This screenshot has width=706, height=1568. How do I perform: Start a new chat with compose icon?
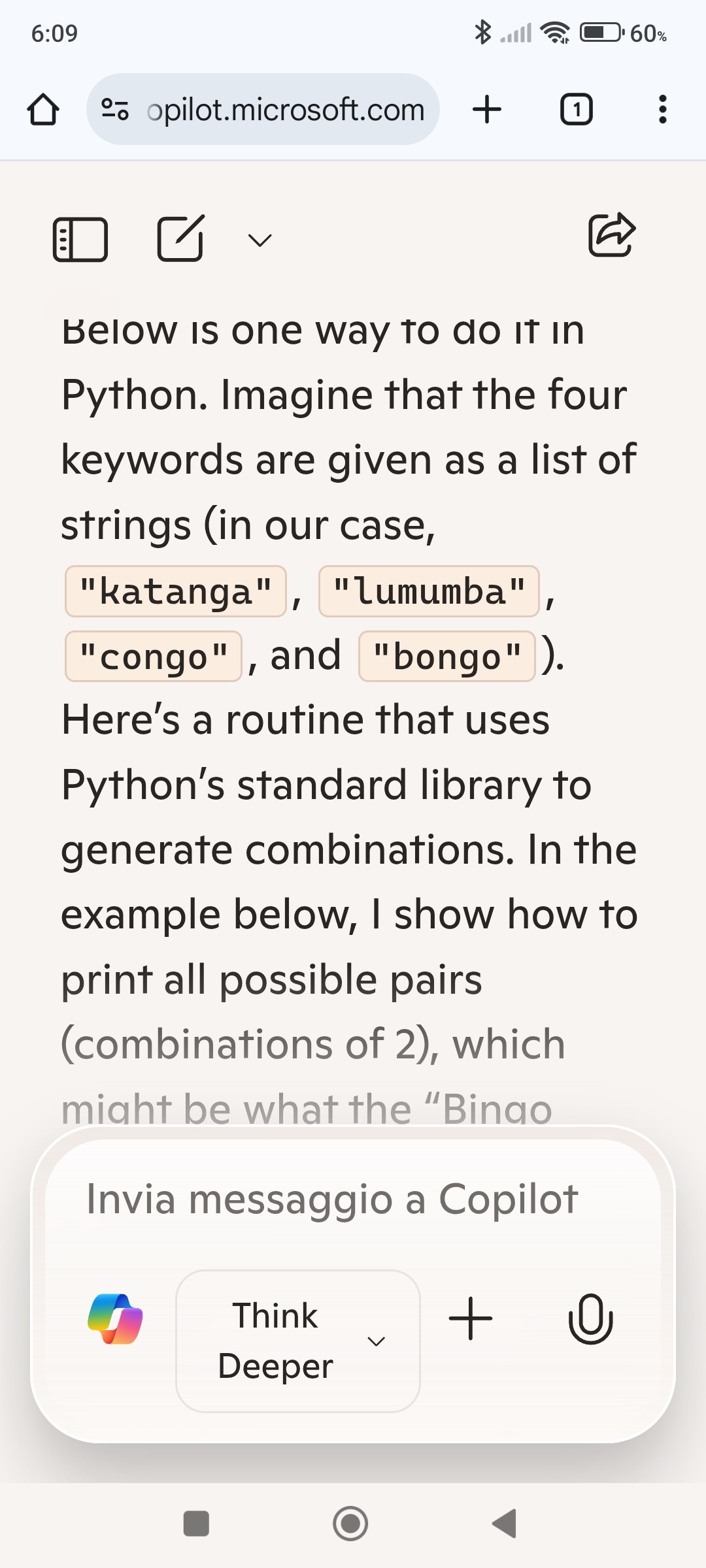(180, 238)
